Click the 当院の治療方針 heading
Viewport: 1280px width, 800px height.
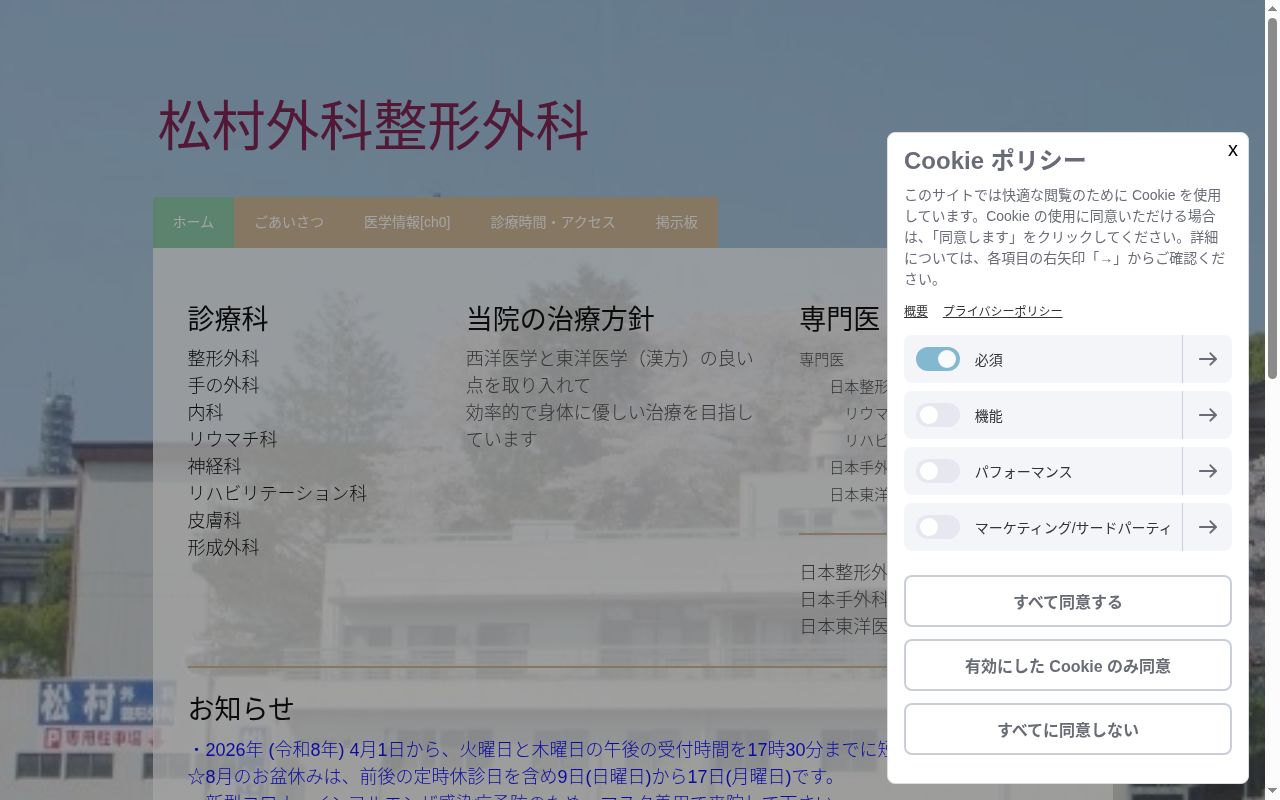(x=560, y=319)
